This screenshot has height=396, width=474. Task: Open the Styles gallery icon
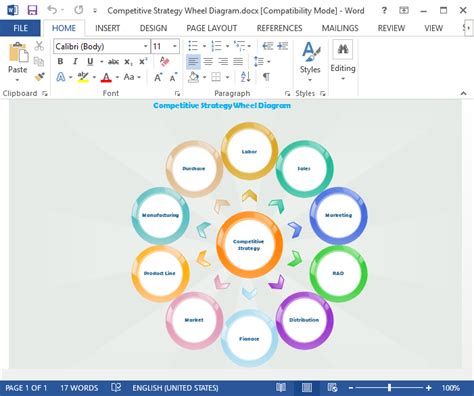310,52
